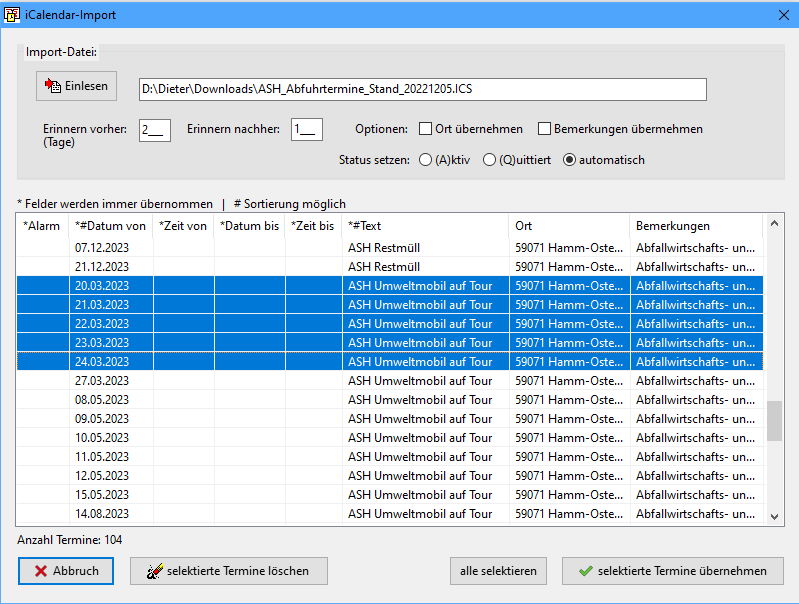
Task: Click Bemerkungen cell in the 07.12.2023 row
Action: point(696,248)
